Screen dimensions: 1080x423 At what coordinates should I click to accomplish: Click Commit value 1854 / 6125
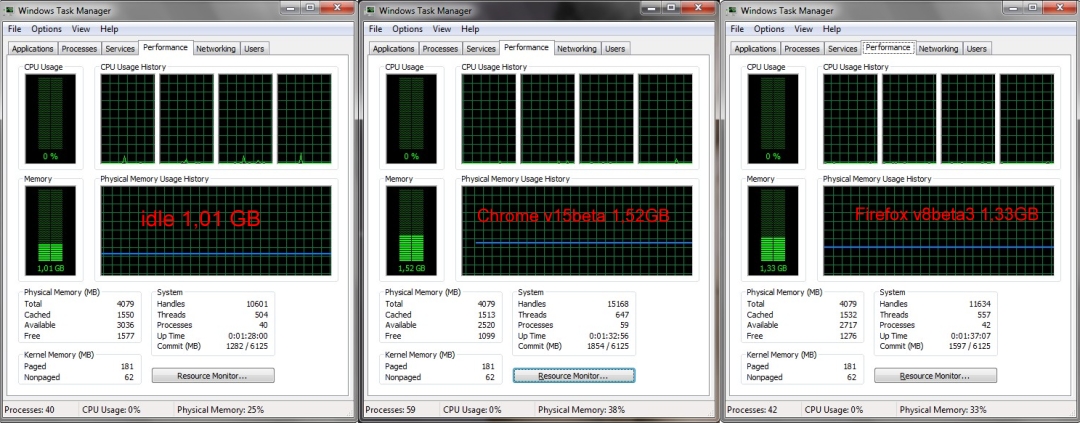pyautogui.click(x=608, y=347)
